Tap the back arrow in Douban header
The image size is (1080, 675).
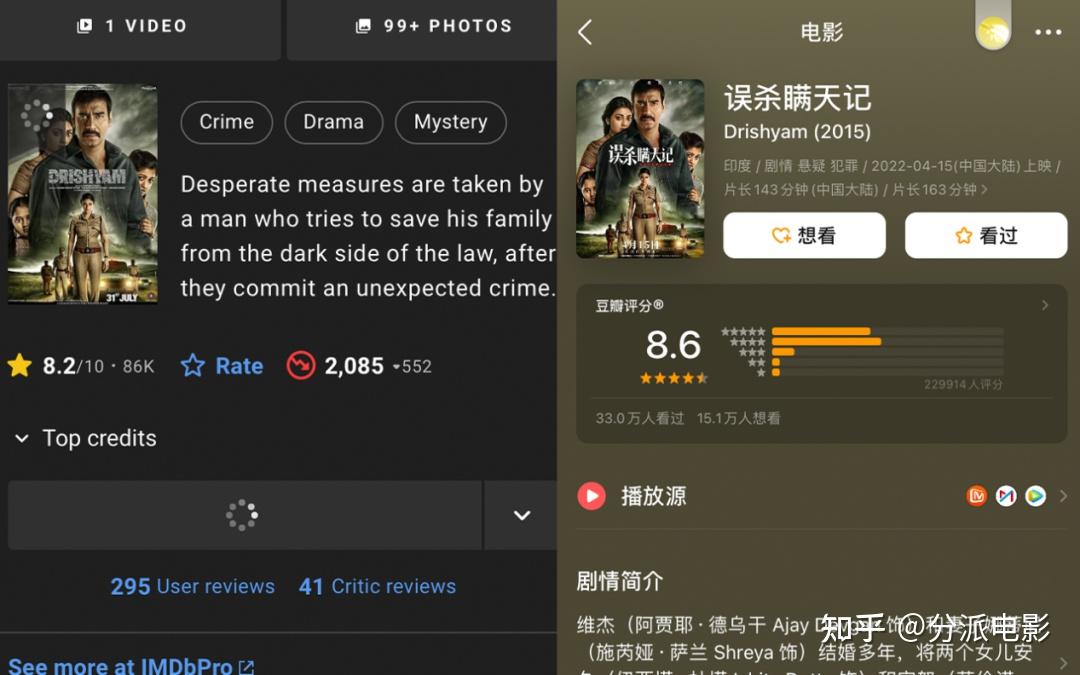click(x=585, y=32)
